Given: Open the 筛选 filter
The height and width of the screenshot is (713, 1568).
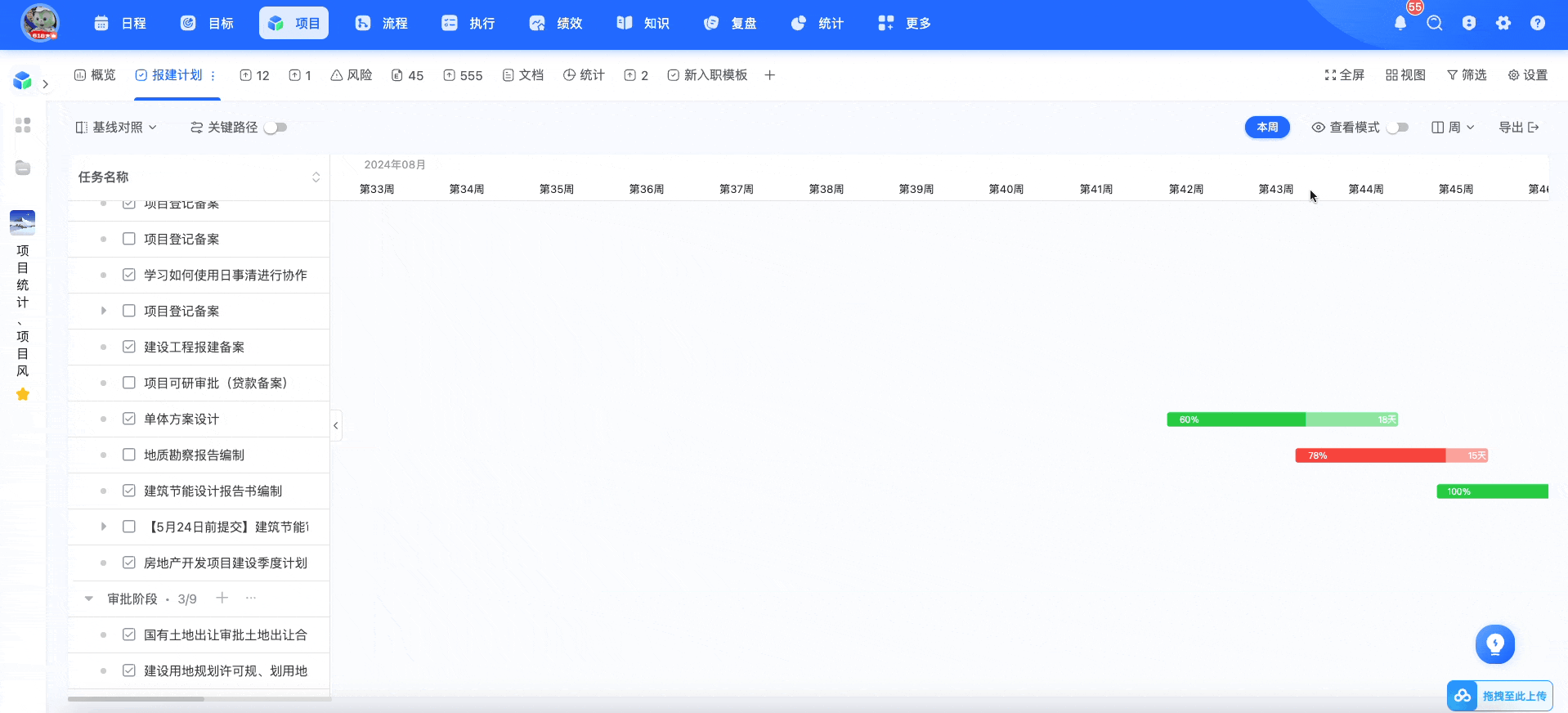Looking at the screenshot, I should [x=1467, y=75].
